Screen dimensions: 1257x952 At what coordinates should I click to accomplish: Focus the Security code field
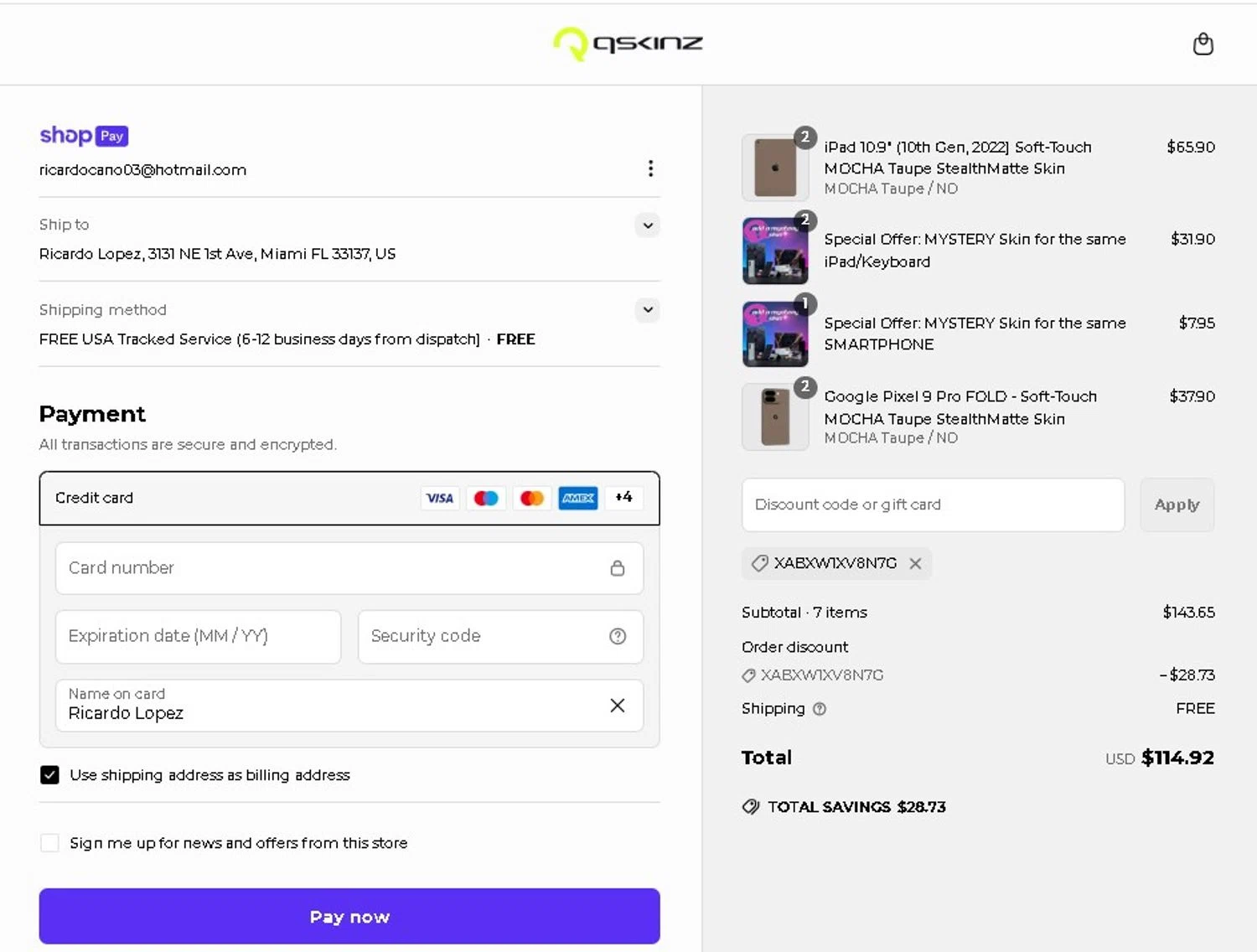[500, 636]
